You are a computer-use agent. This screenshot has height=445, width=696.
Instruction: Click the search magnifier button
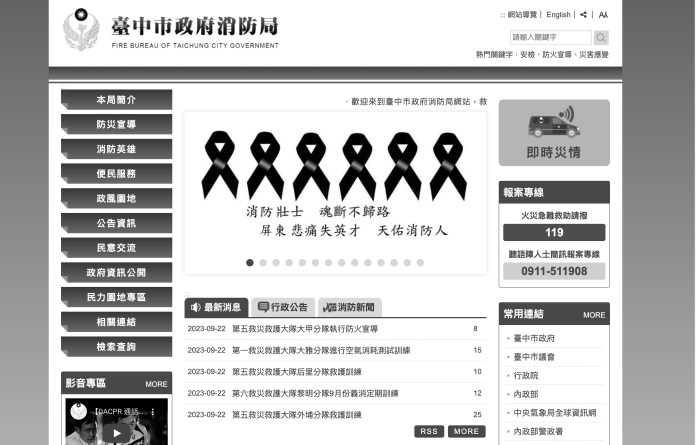pyautogui.click(x=601, y=38)
